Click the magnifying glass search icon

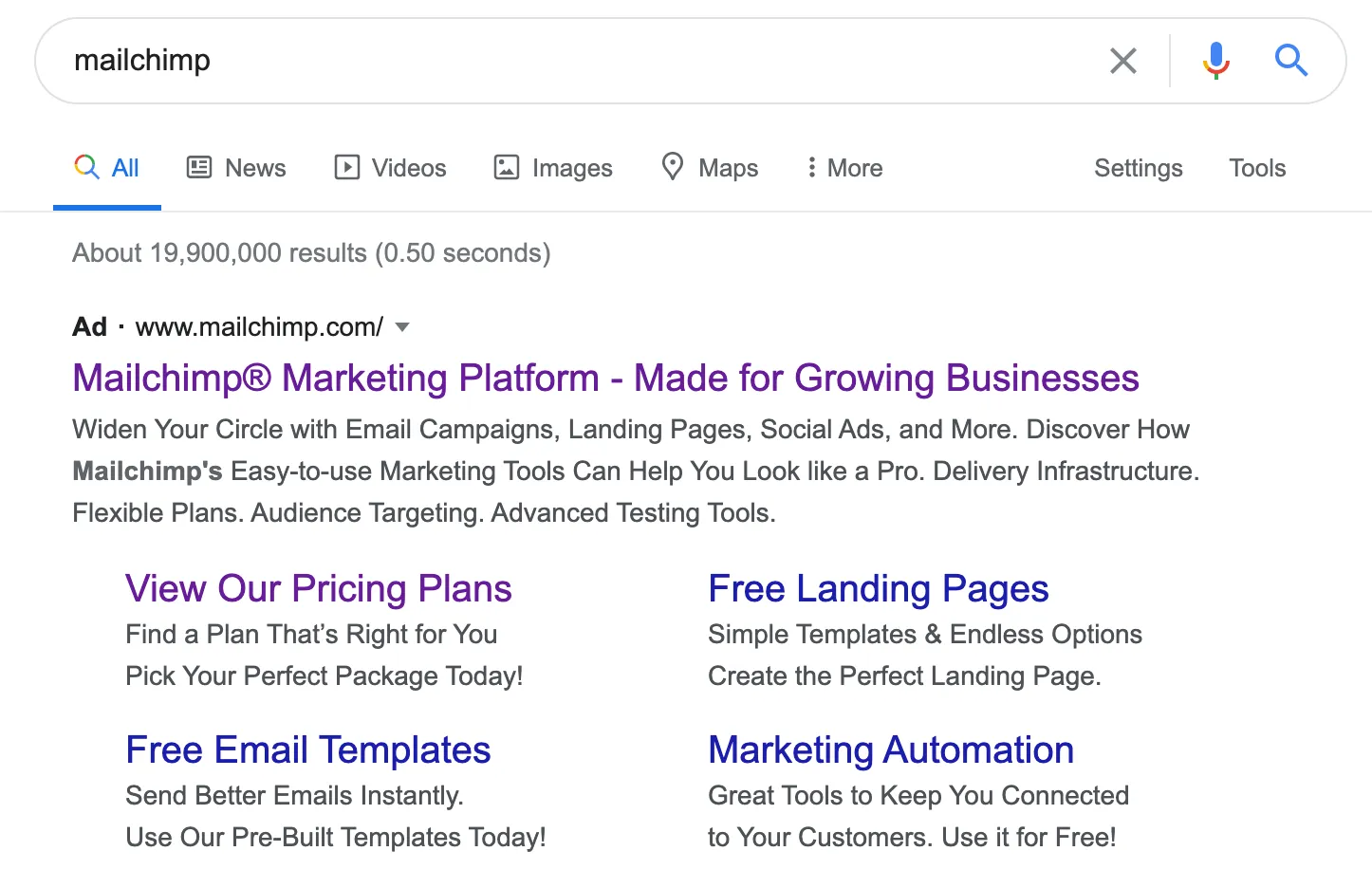click(1291, 60)
